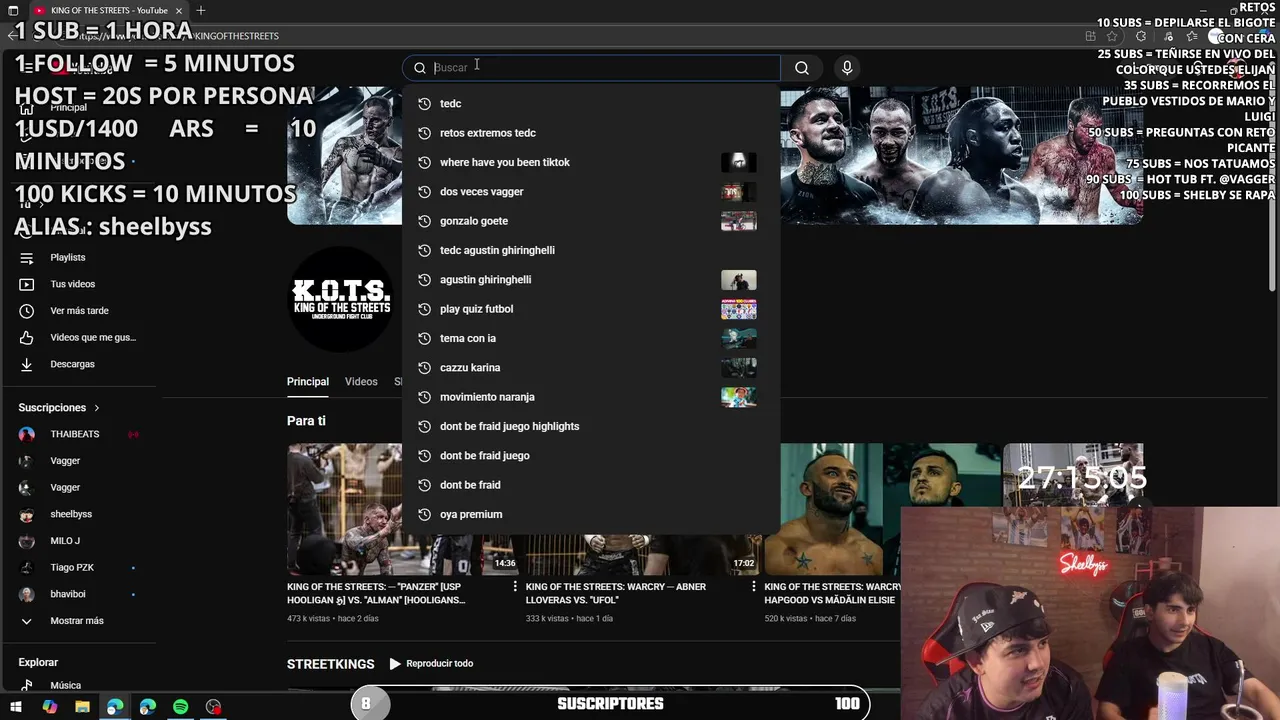Open the browser tab actions menu icon
Viewport: 1280px width, 720px height.
coord(13,10)
